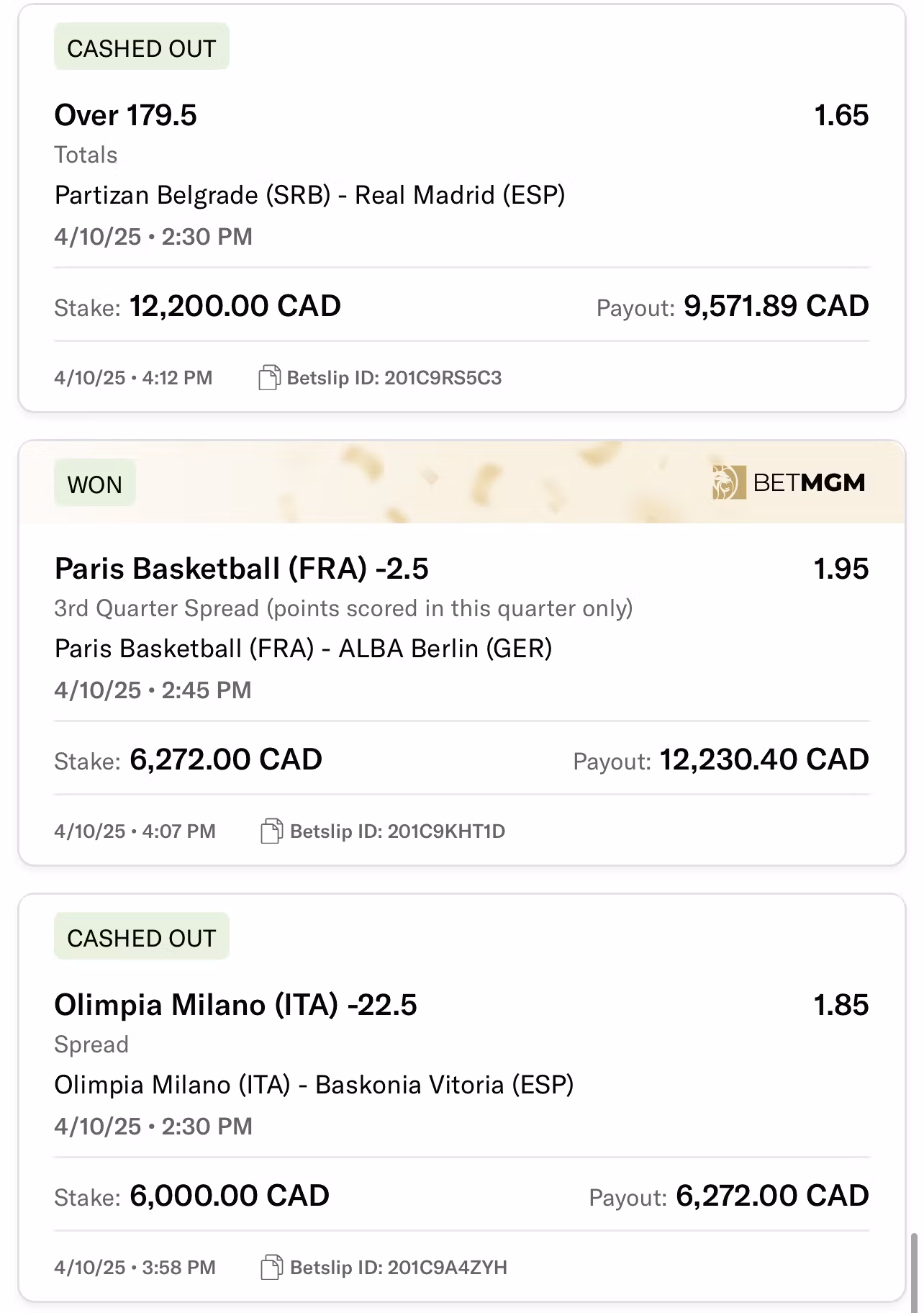This screenshot has height=1313, width=924.
Task: Click Betslip ID: 201C9RS5C3 text
Action: point(394,378)
